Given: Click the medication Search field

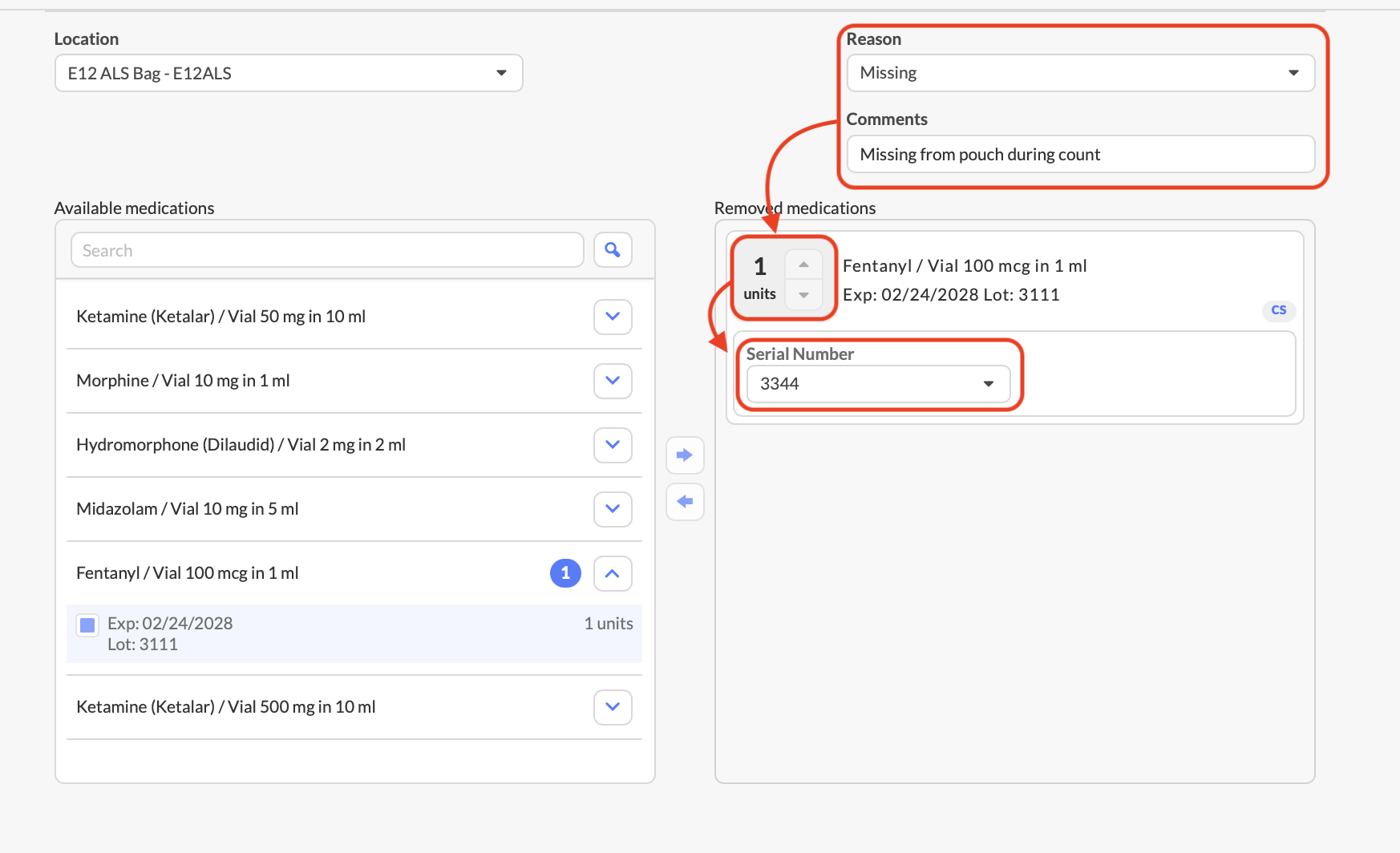Looking at the screenshot, I should (327, 250).
